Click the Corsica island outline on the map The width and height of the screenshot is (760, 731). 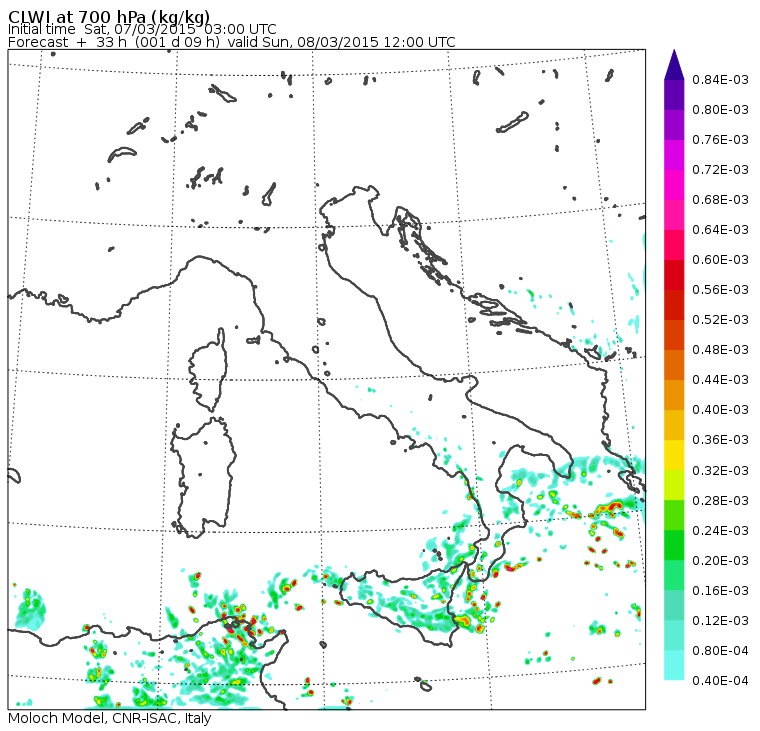[x=208, y=370]
